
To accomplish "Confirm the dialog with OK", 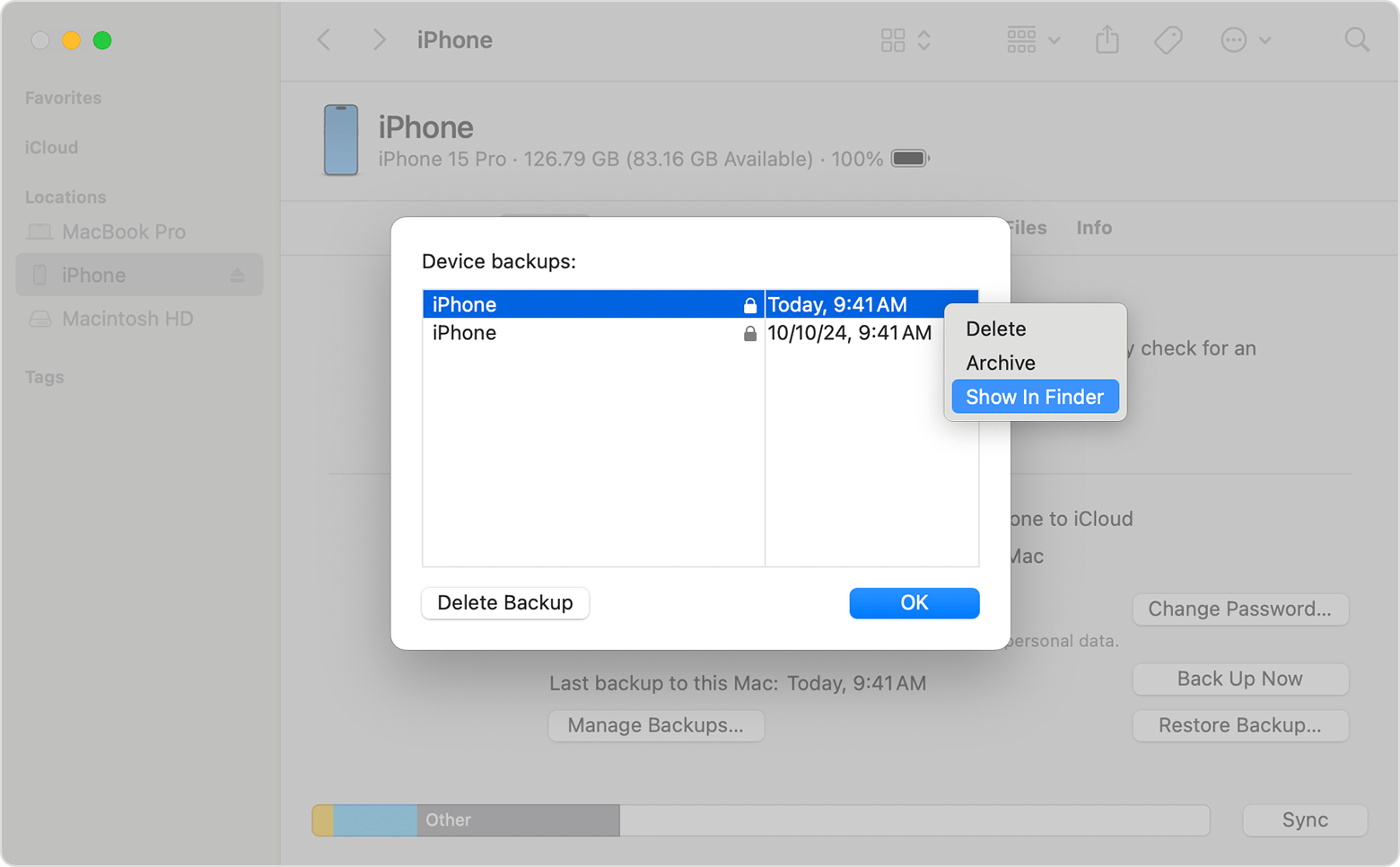I will [914, 602].
